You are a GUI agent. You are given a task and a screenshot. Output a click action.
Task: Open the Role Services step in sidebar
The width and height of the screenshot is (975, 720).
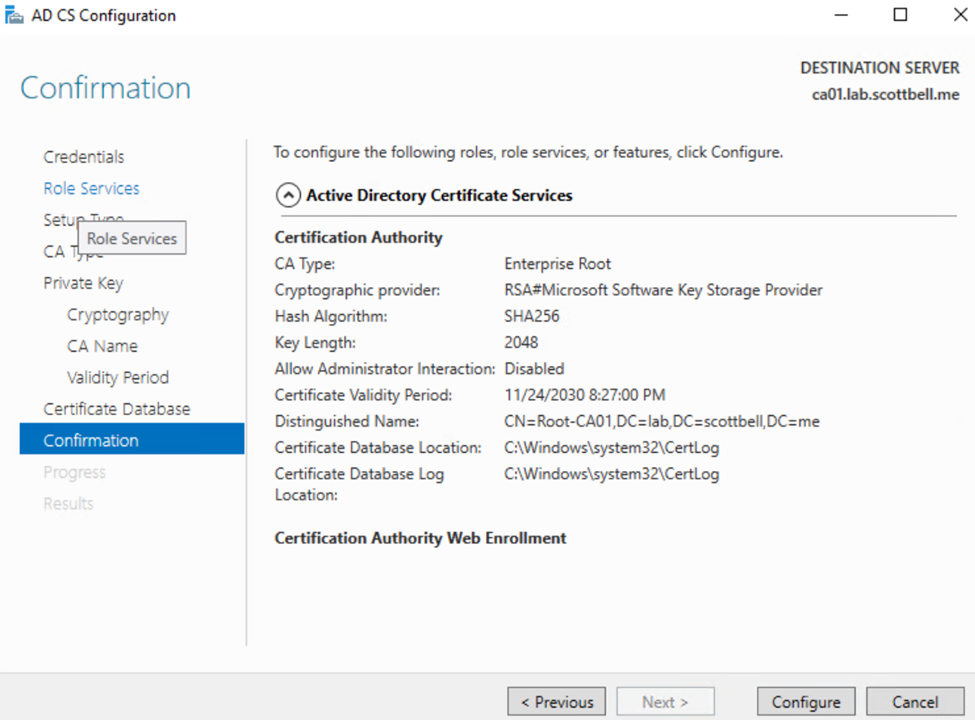click(91, 188)
